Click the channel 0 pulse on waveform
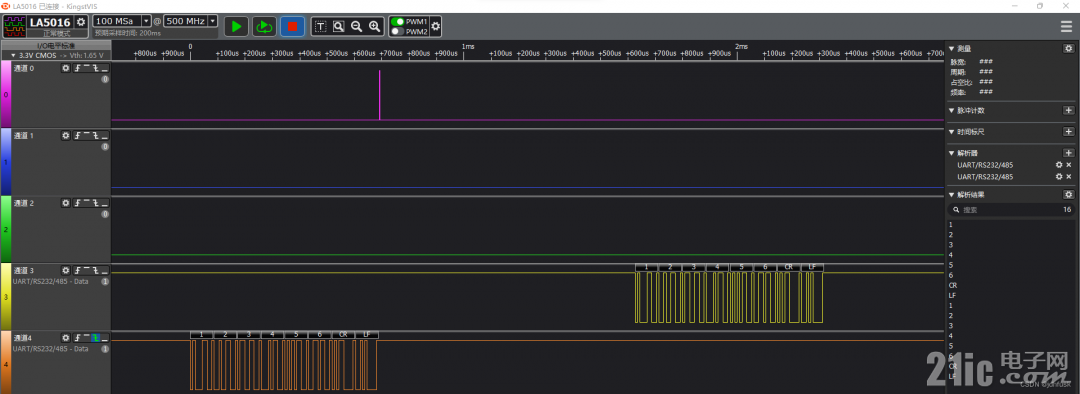Image resolution: width=1080 pixels, height=394 pixels. point(380,94)
